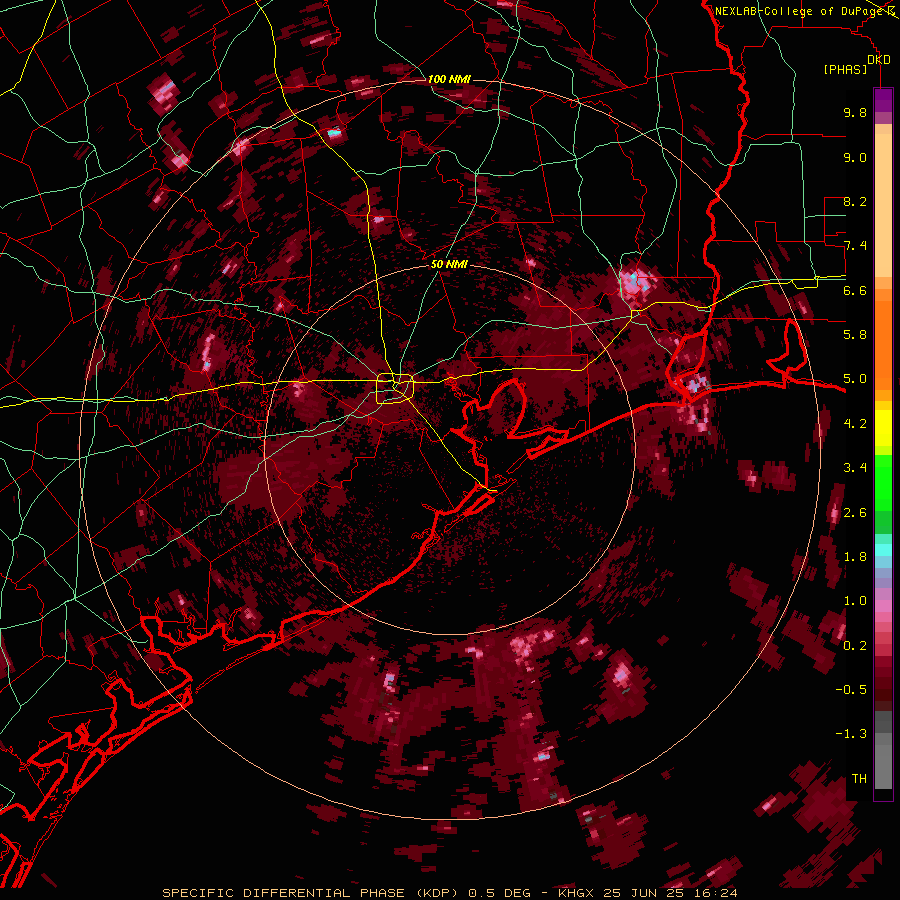Click the 50 NMI range ring label

coord(449,265)
